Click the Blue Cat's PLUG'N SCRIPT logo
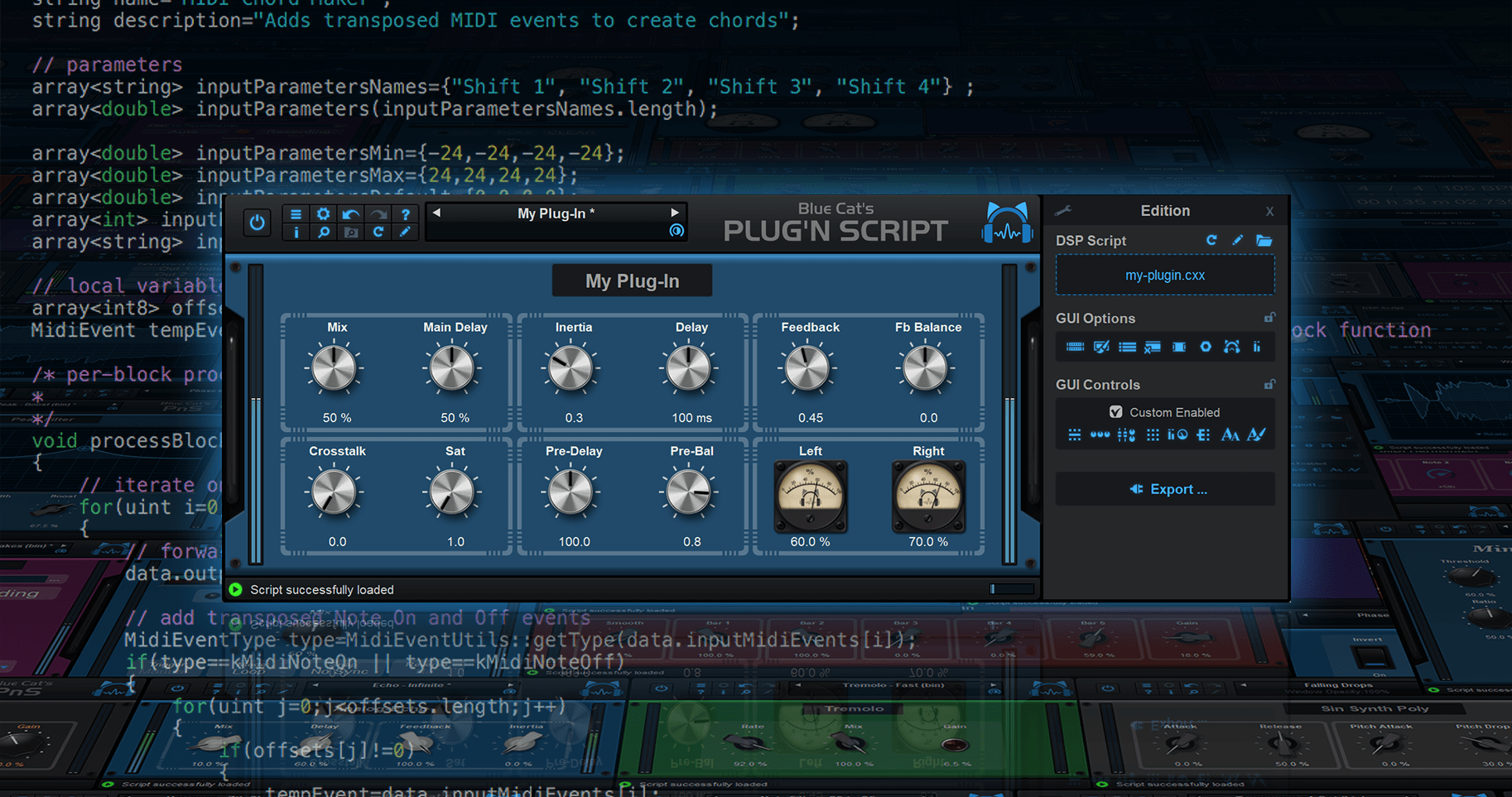1512x797 pixels. (835, 222)
